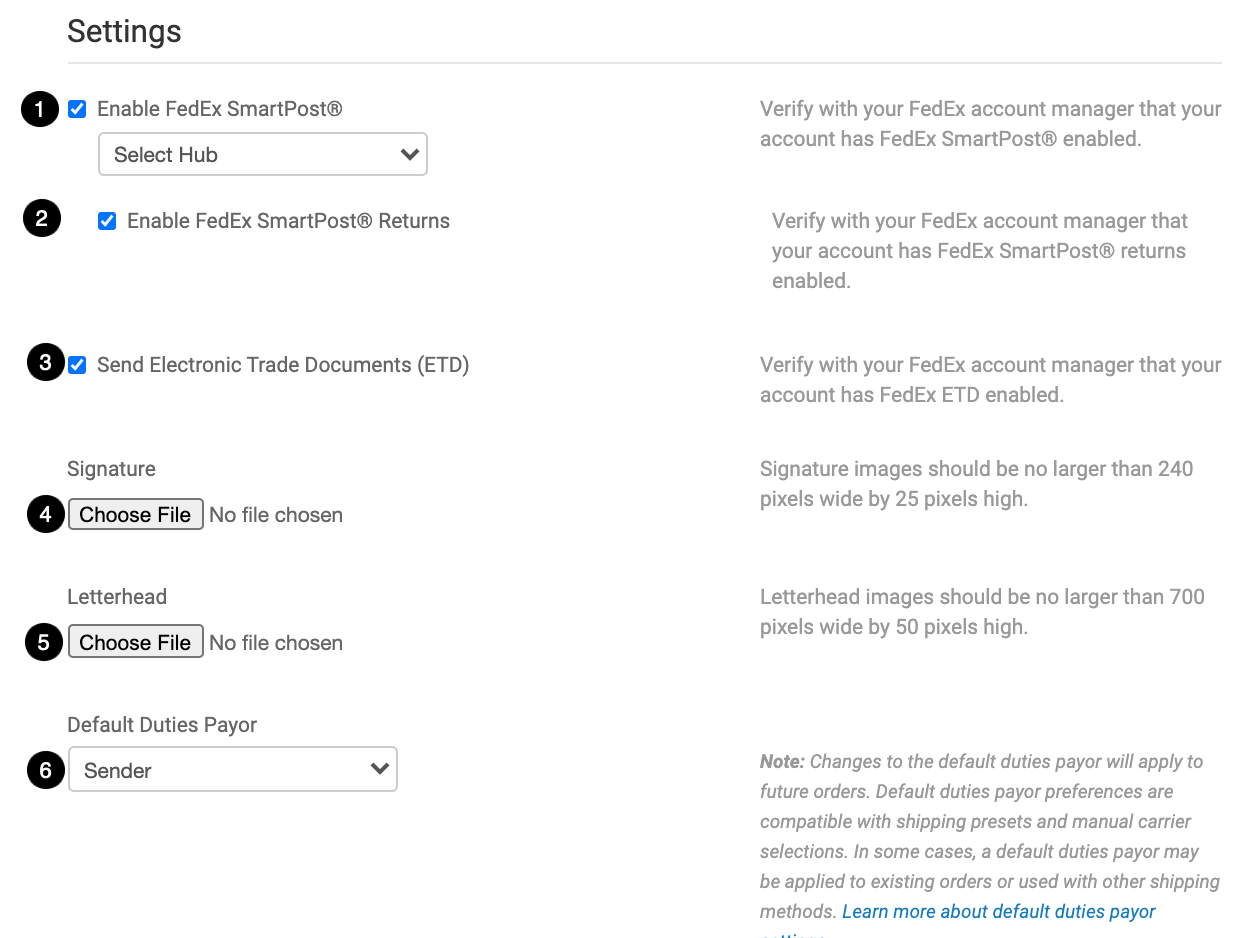Viewport: 1246px width, 938px height.
Task: Choose a file for the Letterhead image
Action: point(135,643)
